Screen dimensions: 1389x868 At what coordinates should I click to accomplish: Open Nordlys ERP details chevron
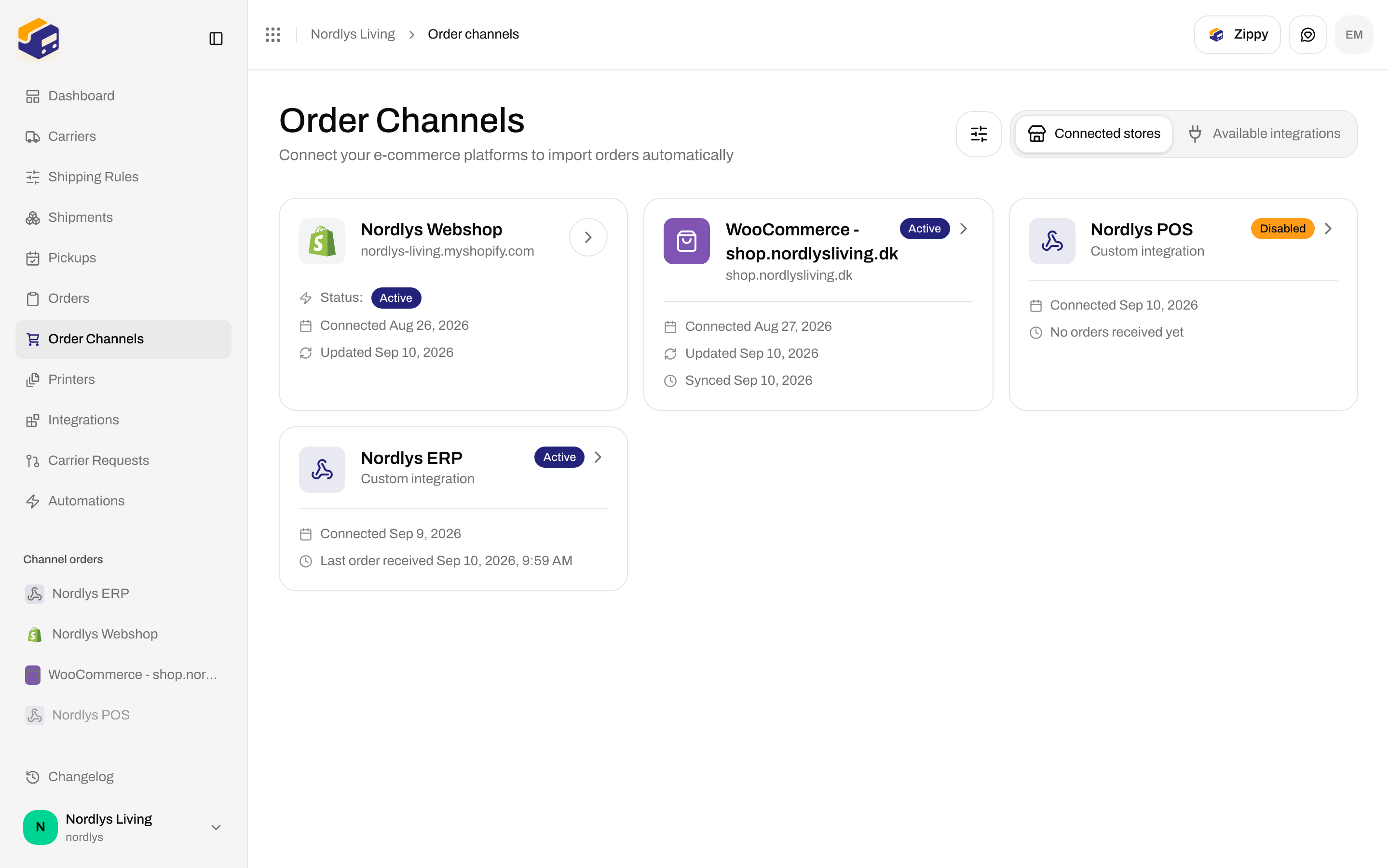click(598, 457)
